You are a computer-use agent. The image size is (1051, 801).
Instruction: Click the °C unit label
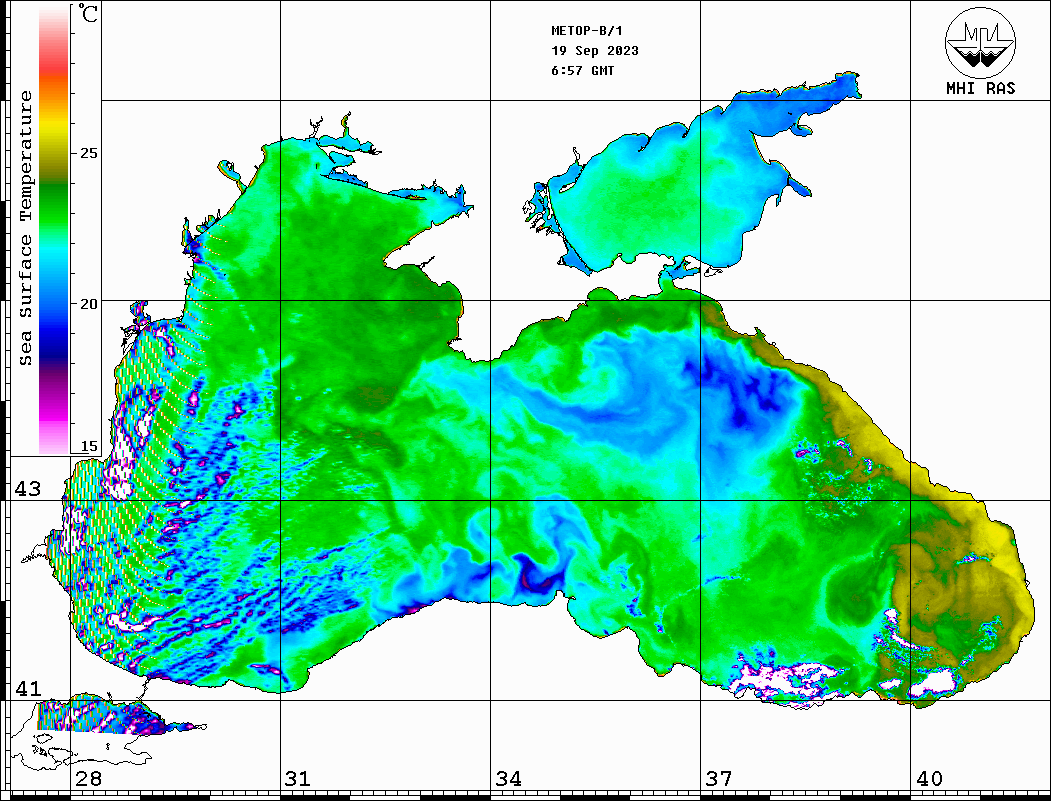click(88, 13)
